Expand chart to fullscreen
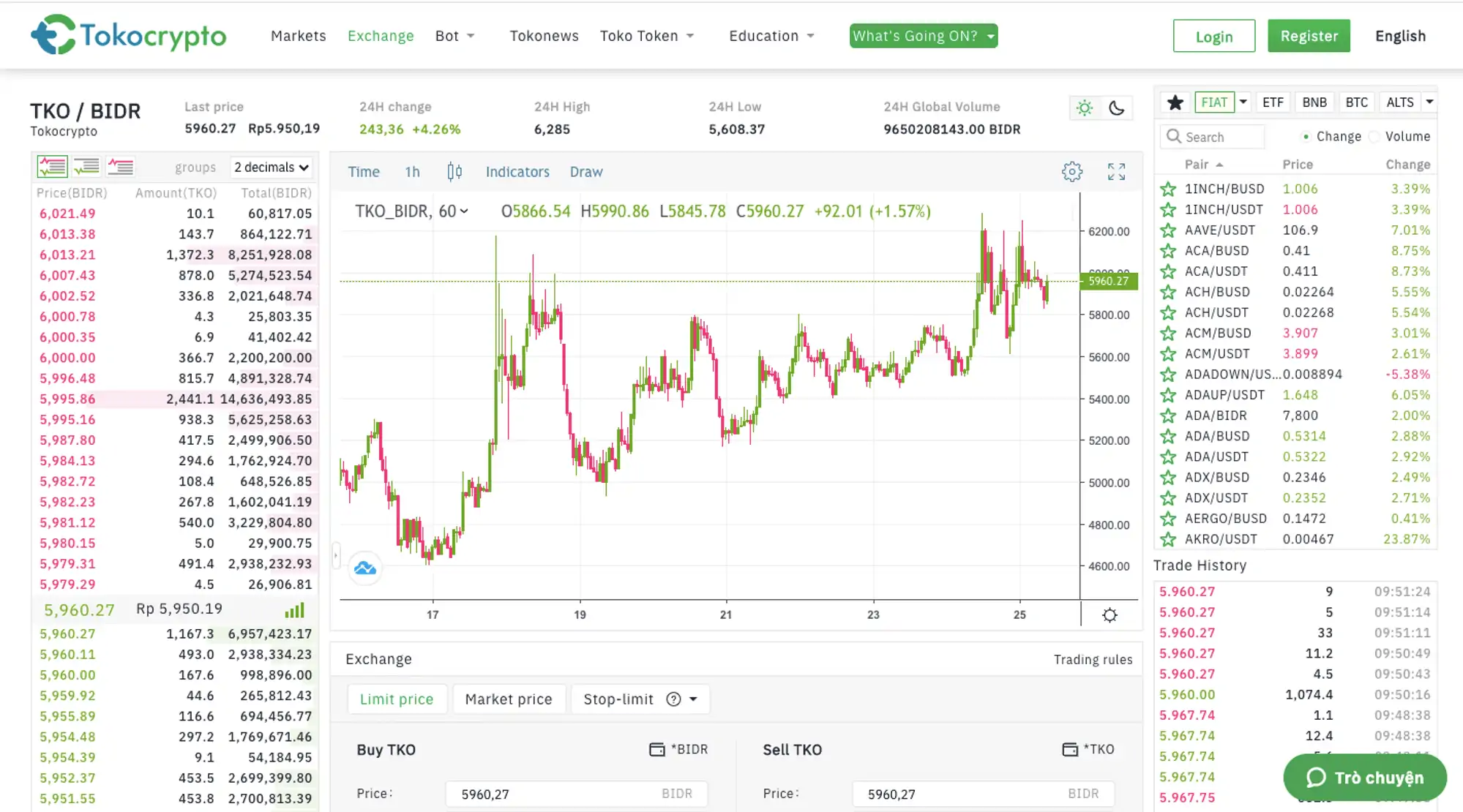 1116,172
